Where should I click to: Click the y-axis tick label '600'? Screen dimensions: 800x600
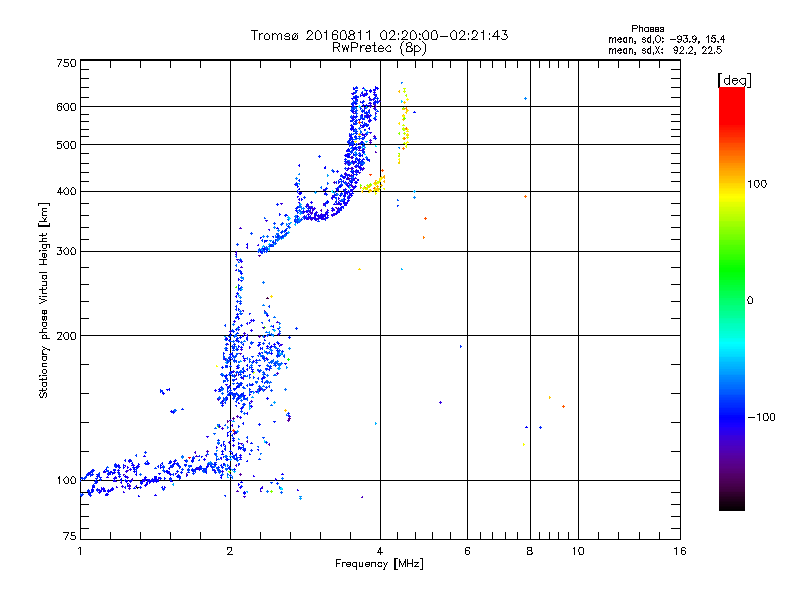click(66, 107)
